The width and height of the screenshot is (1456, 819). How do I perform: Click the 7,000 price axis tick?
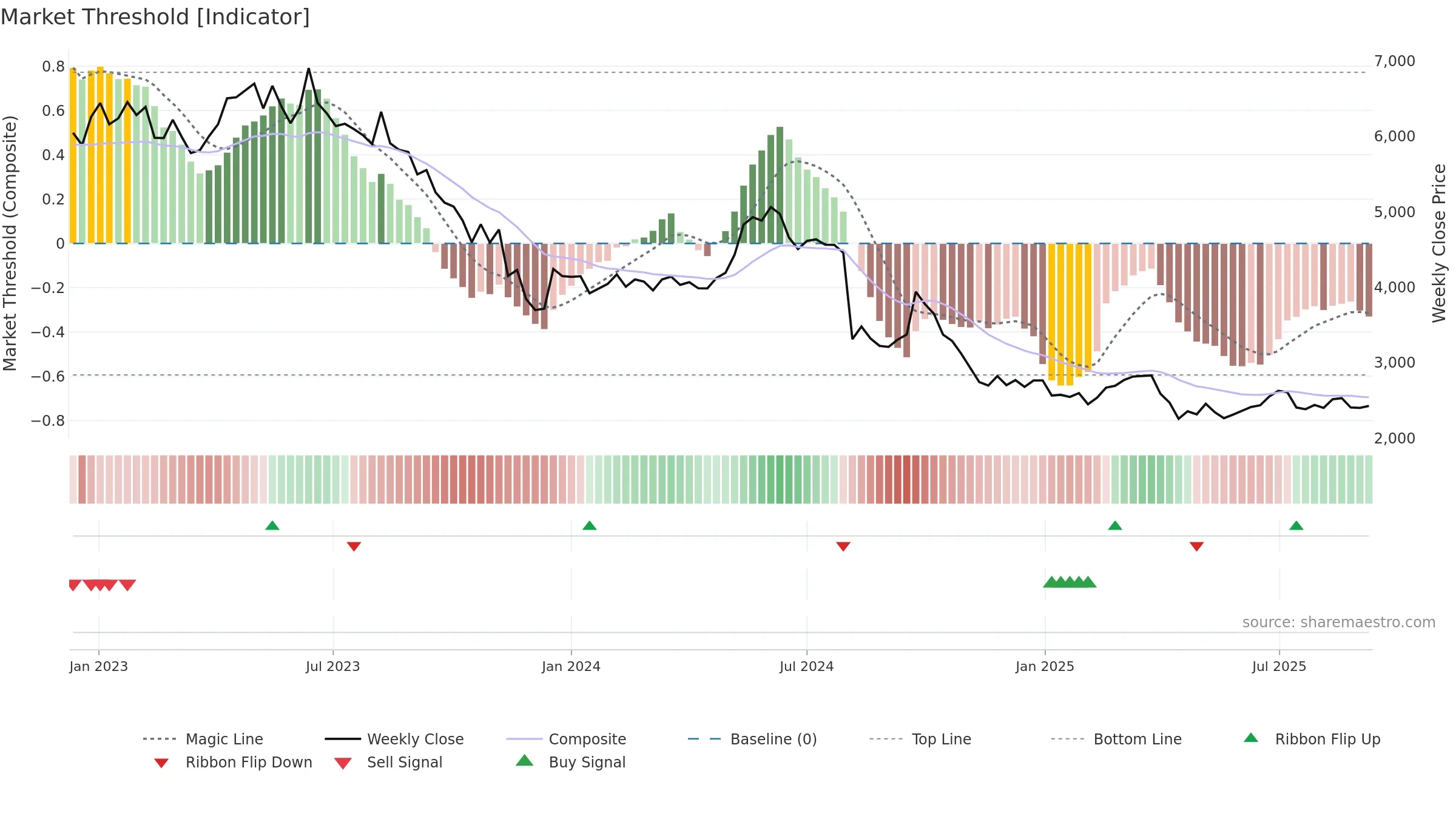pos(1395,61)
